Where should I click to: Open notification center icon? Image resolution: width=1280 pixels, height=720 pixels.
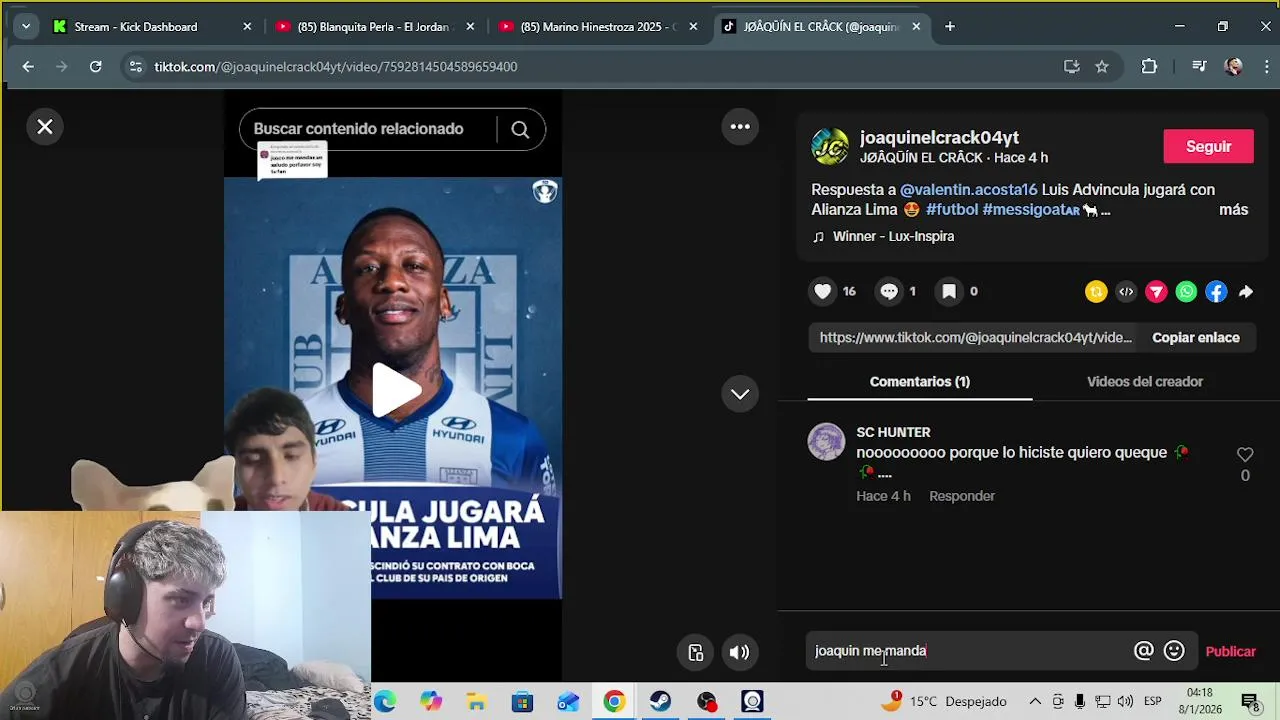[x=1250, y=702]
